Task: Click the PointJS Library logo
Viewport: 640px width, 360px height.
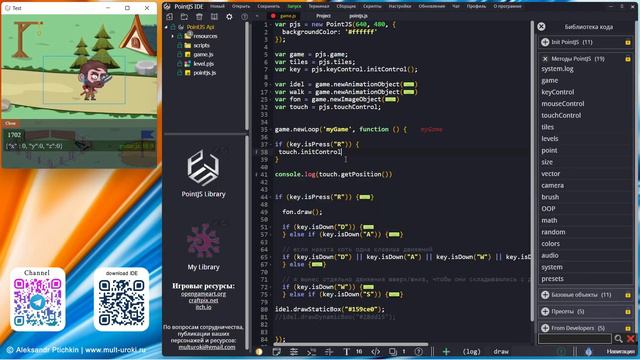Action: pyautogui.click(x=203, y=168)
